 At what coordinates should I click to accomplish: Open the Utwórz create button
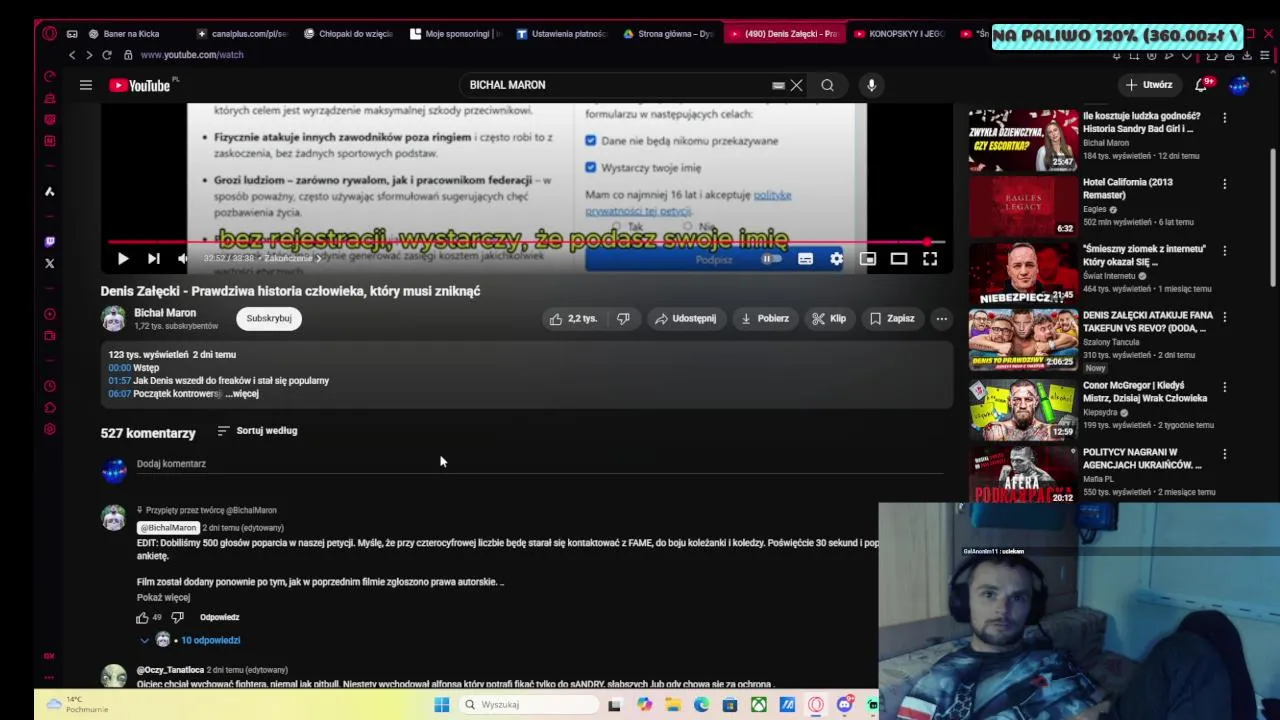pyautogui.click(x=1148, y=85)
